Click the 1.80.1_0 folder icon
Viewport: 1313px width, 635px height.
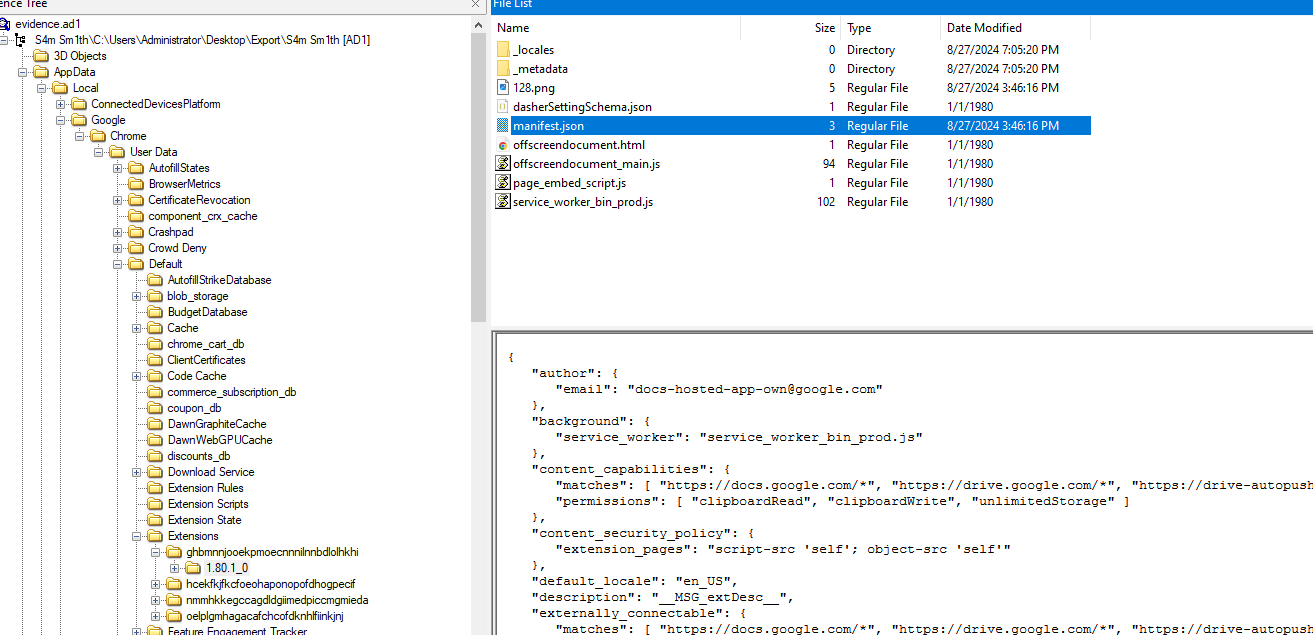point(193,568)
